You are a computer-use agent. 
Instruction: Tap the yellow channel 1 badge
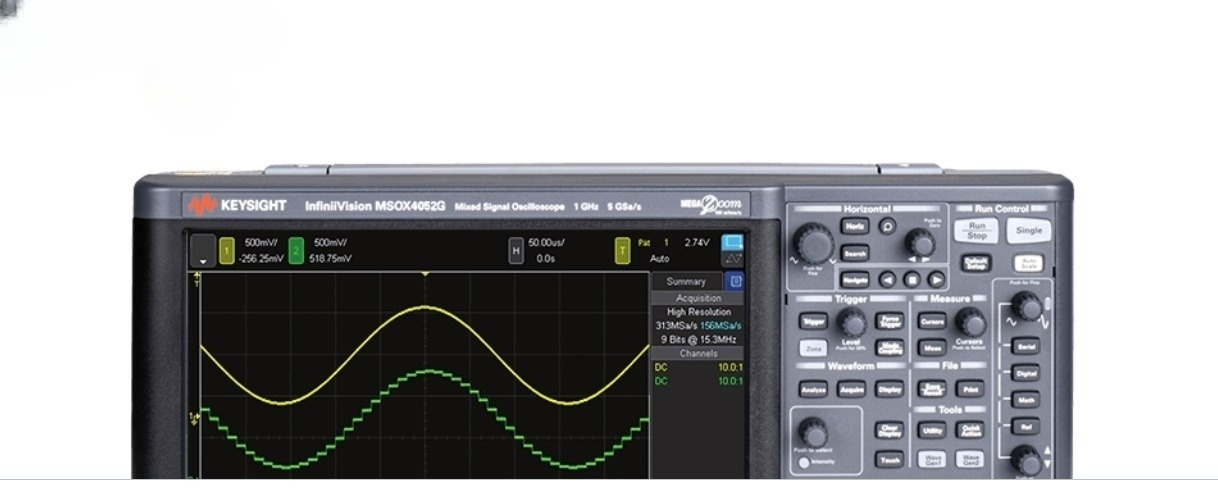pos(227,250)
